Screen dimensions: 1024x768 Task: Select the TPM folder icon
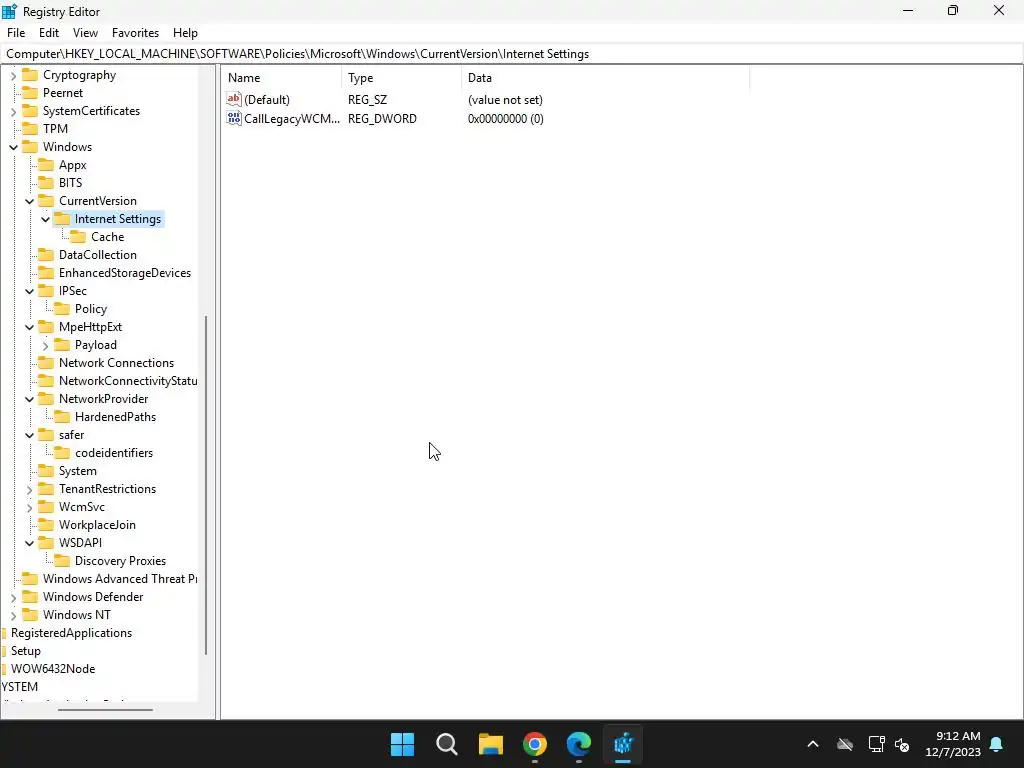pyautogui.click(x=30, y=129)
